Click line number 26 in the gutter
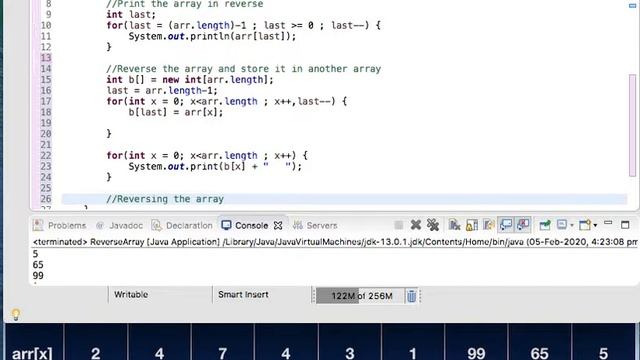 pyautogui.click(x=46, y=199)
